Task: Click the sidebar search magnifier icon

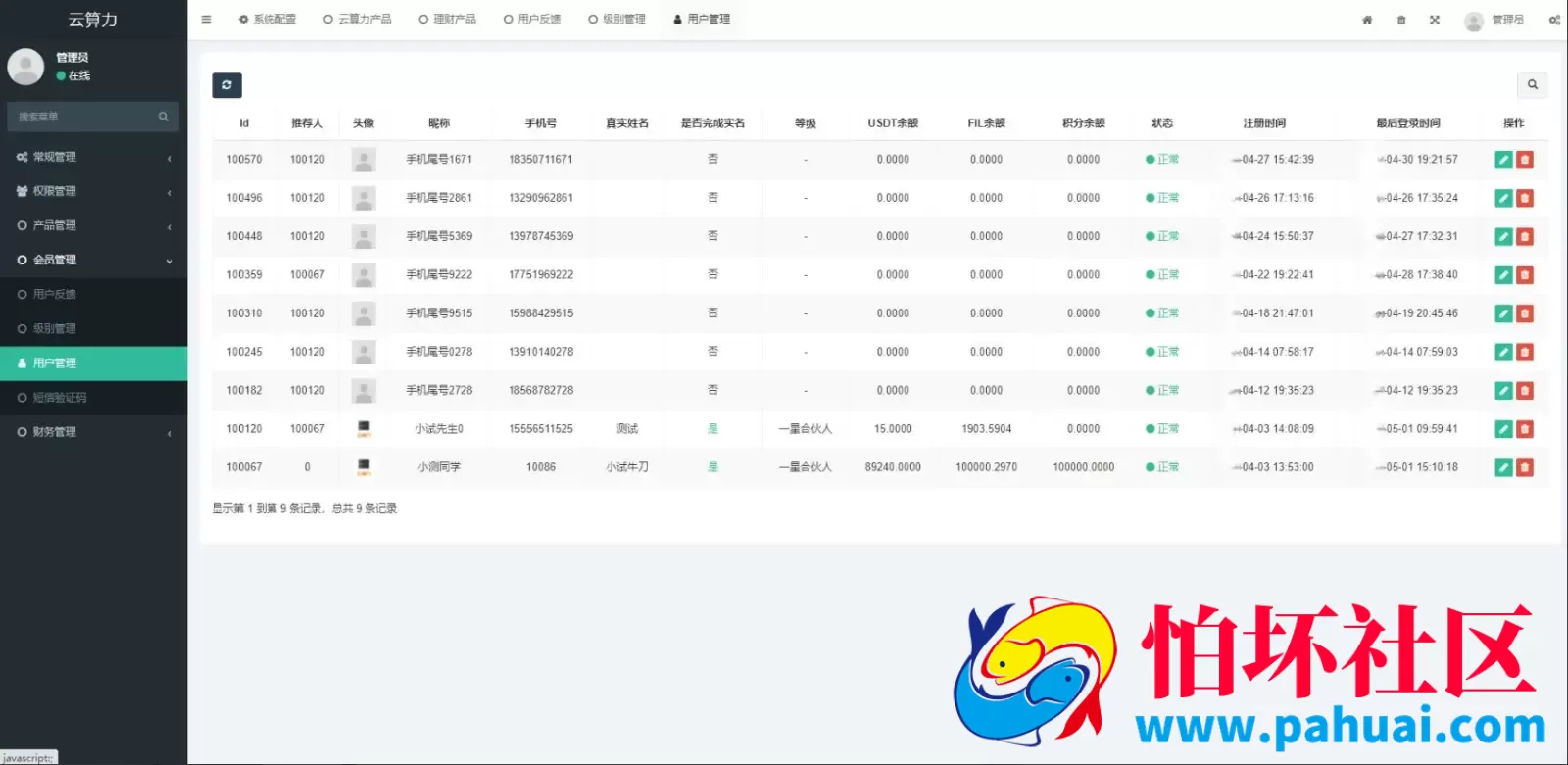Action: [164, 117]
